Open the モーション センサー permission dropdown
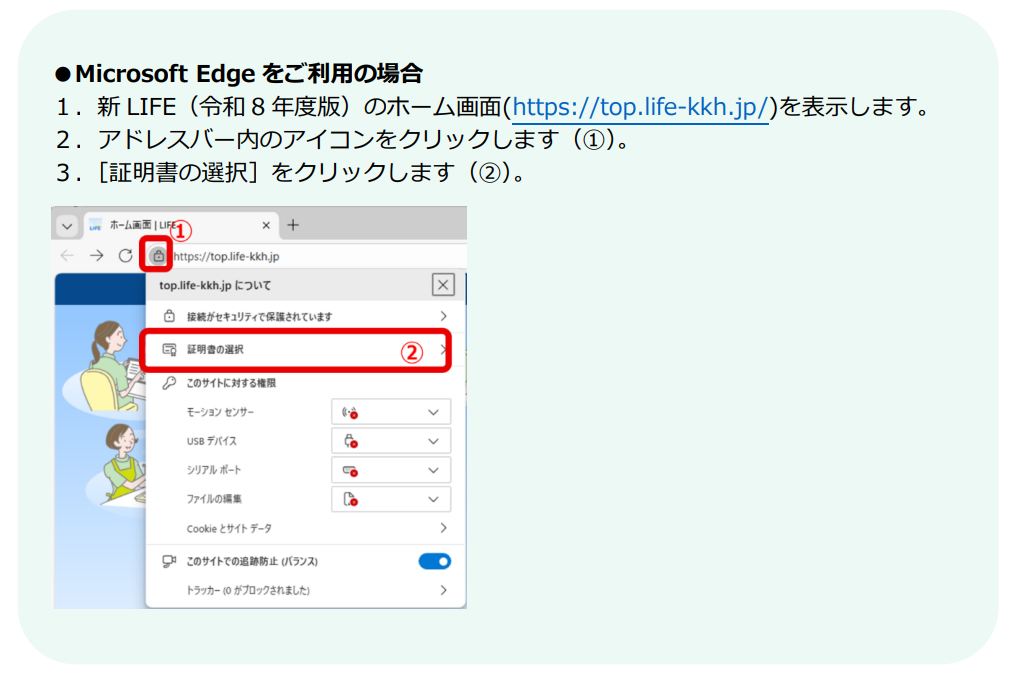The width and height of the screenshot is (1012, 681). (390, 412)
